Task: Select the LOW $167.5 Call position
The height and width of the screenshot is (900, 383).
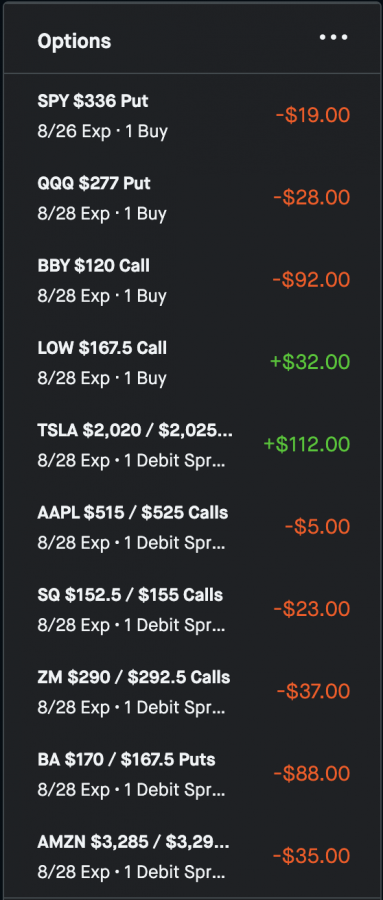Action: [193, 362]
